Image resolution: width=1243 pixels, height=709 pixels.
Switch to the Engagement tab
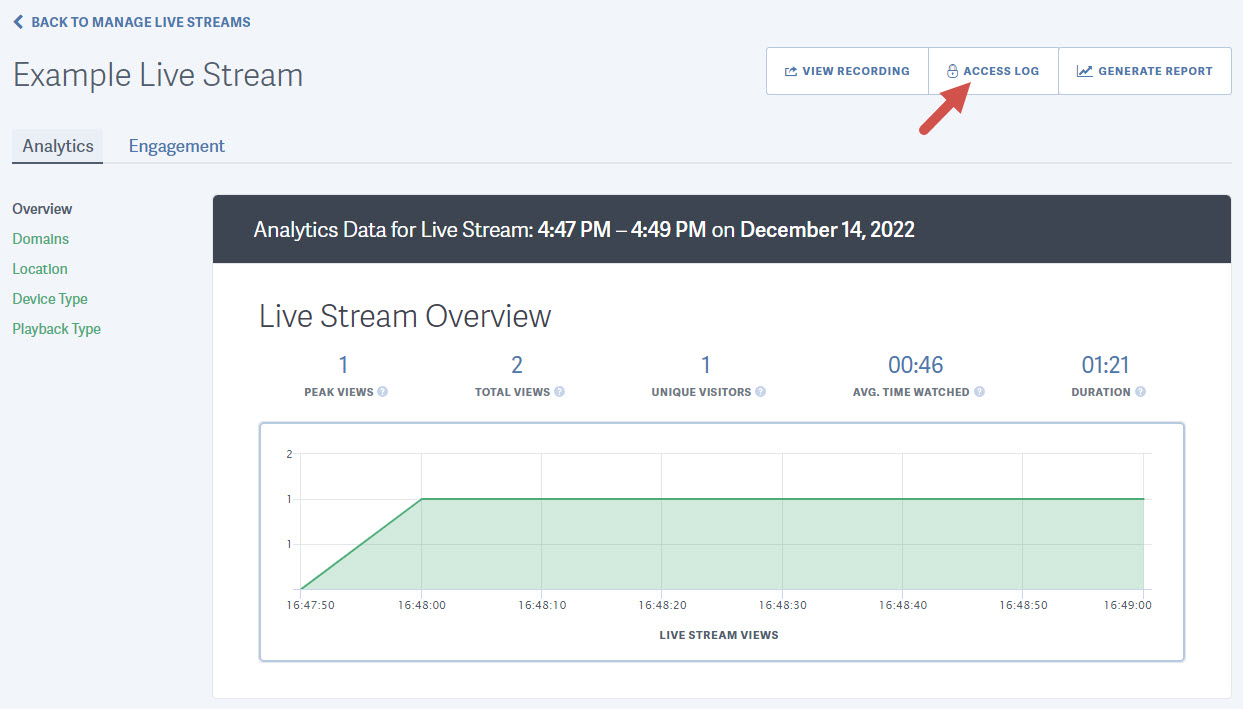click(x=176, y=146)
